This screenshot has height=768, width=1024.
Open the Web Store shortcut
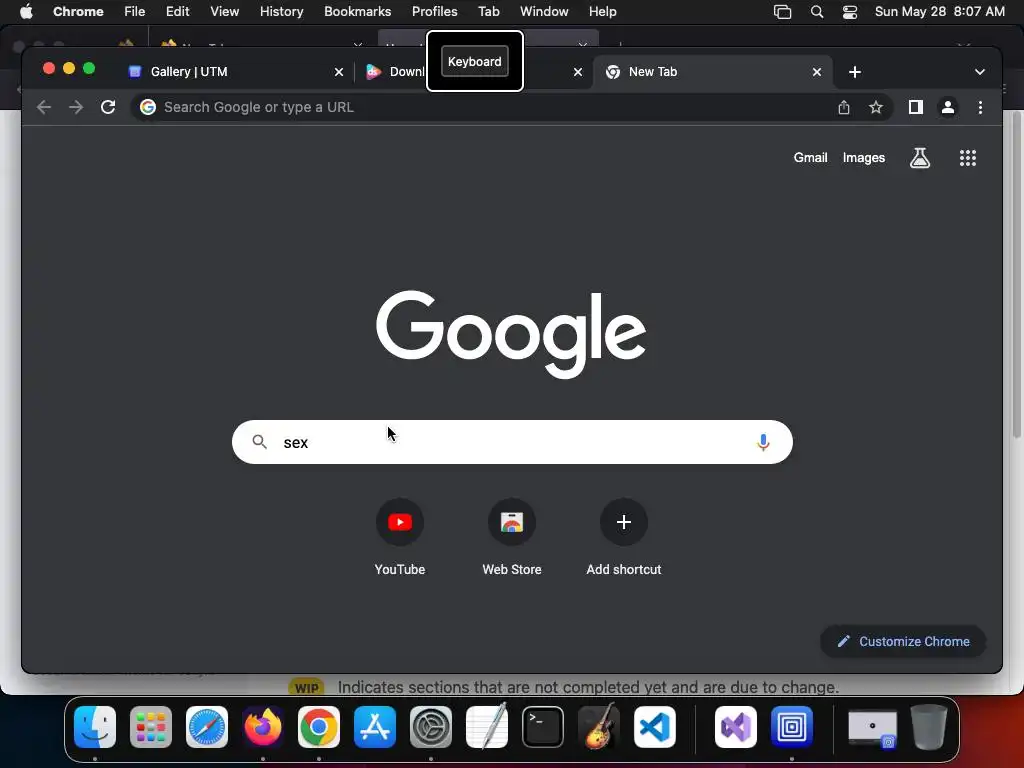512,537
